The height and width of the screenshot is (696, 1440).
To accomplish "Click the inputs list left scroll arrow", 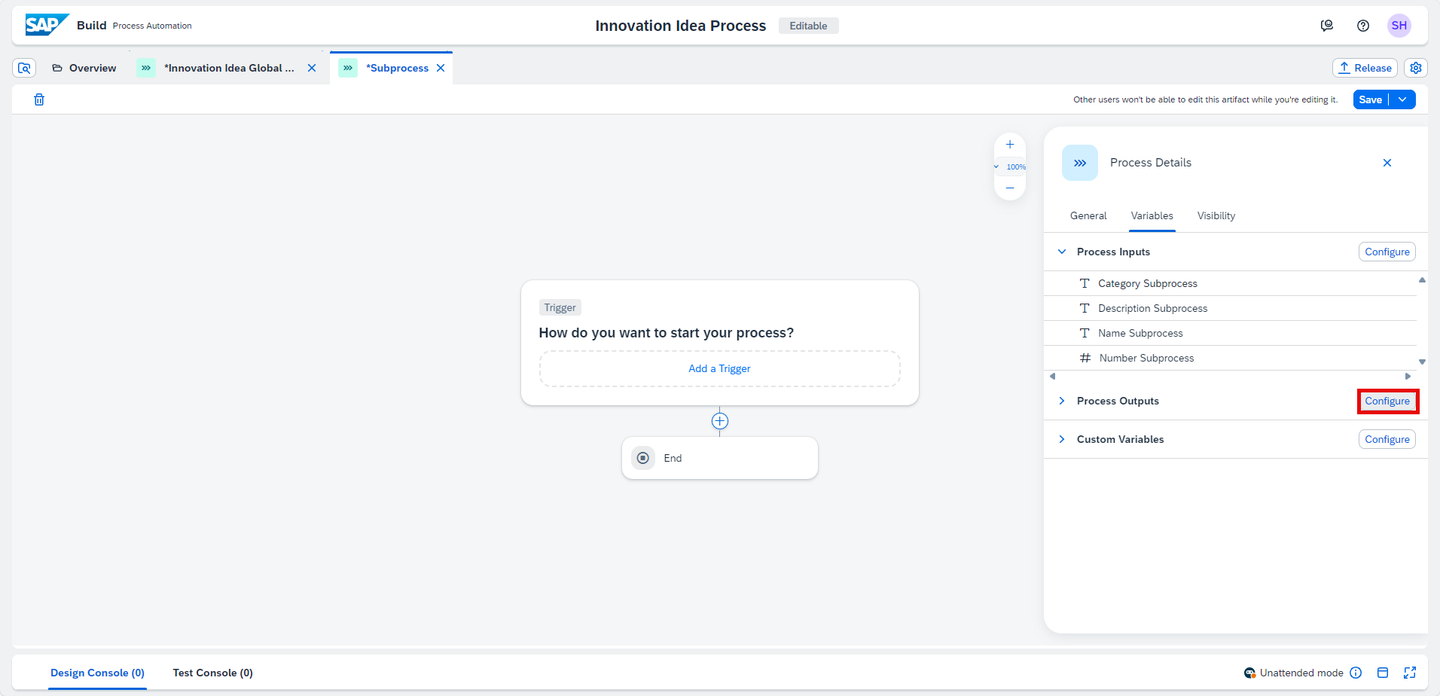I will pyautogui.click(x=1052, y=377).
